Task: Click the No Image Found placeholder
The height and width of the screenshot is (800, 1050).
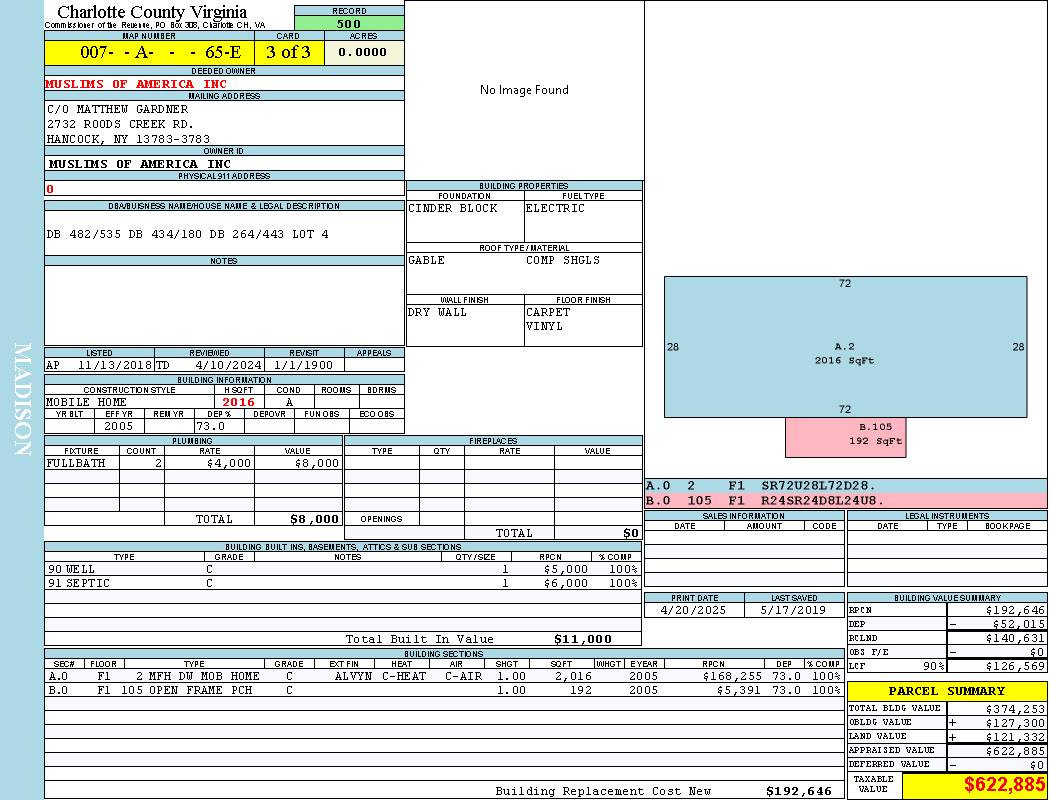Action: tap(524, 90)
